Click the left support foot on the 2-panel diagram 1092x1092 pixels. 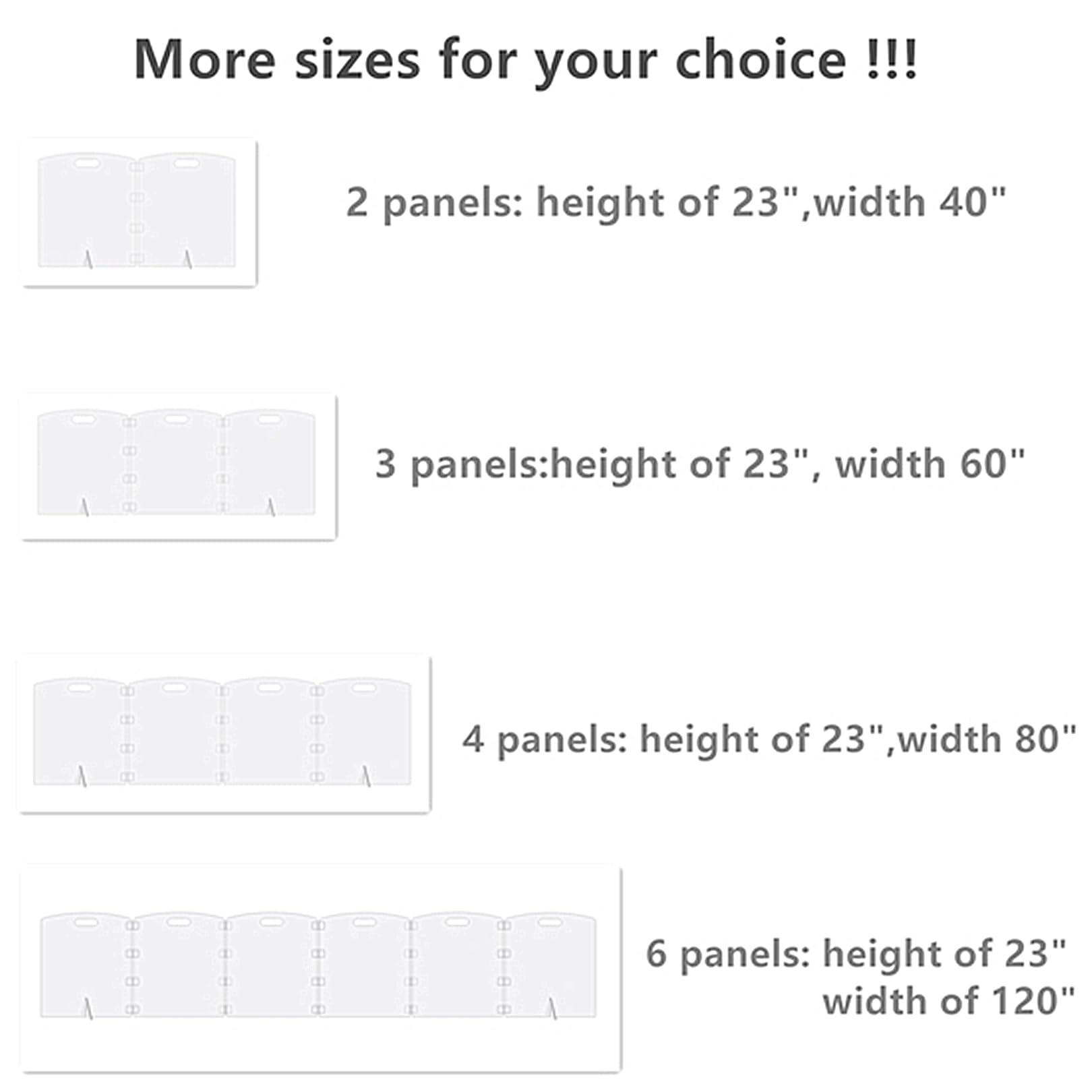(88, 259)
